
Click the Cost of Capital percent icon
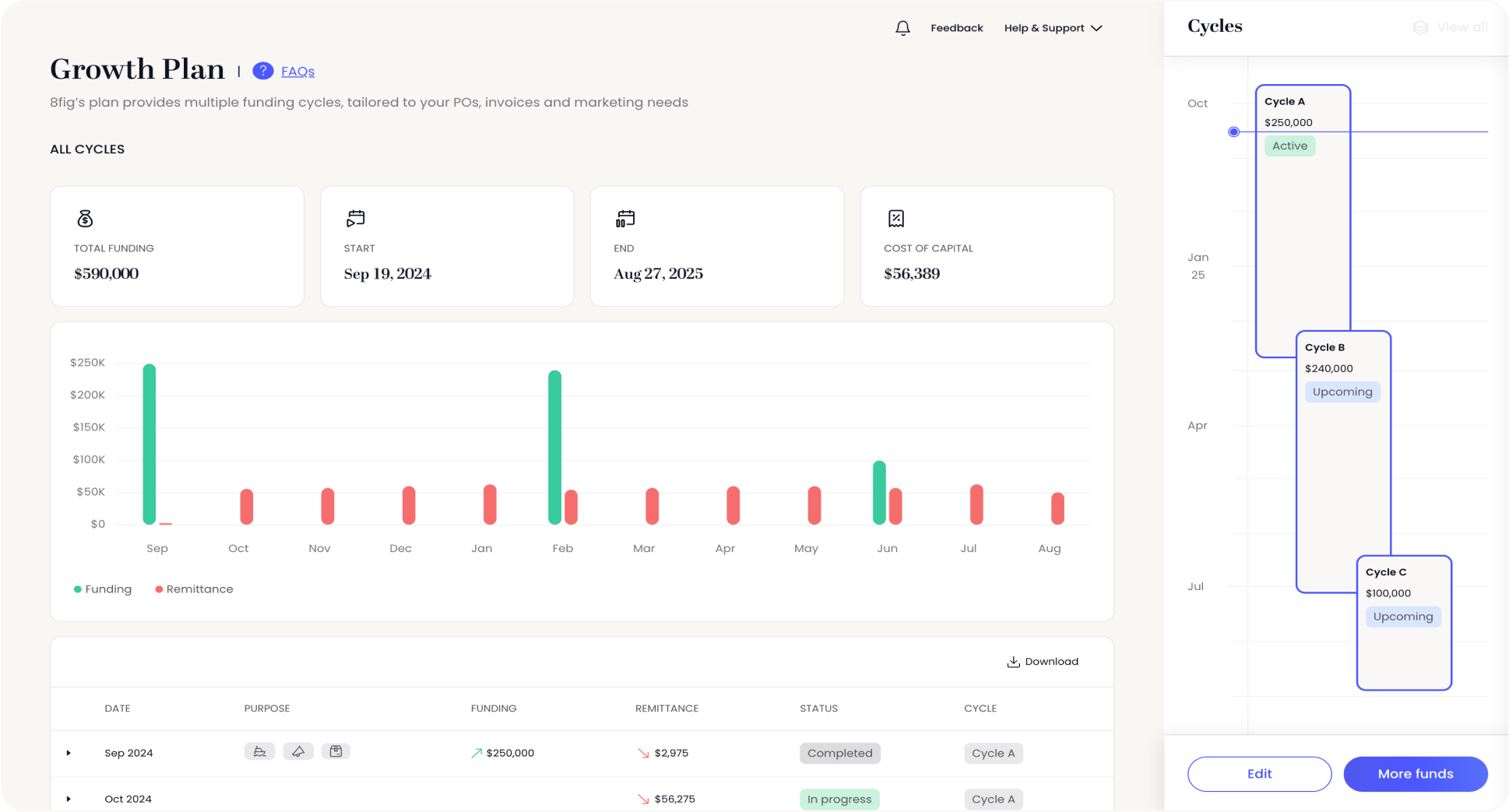[896, 219]
